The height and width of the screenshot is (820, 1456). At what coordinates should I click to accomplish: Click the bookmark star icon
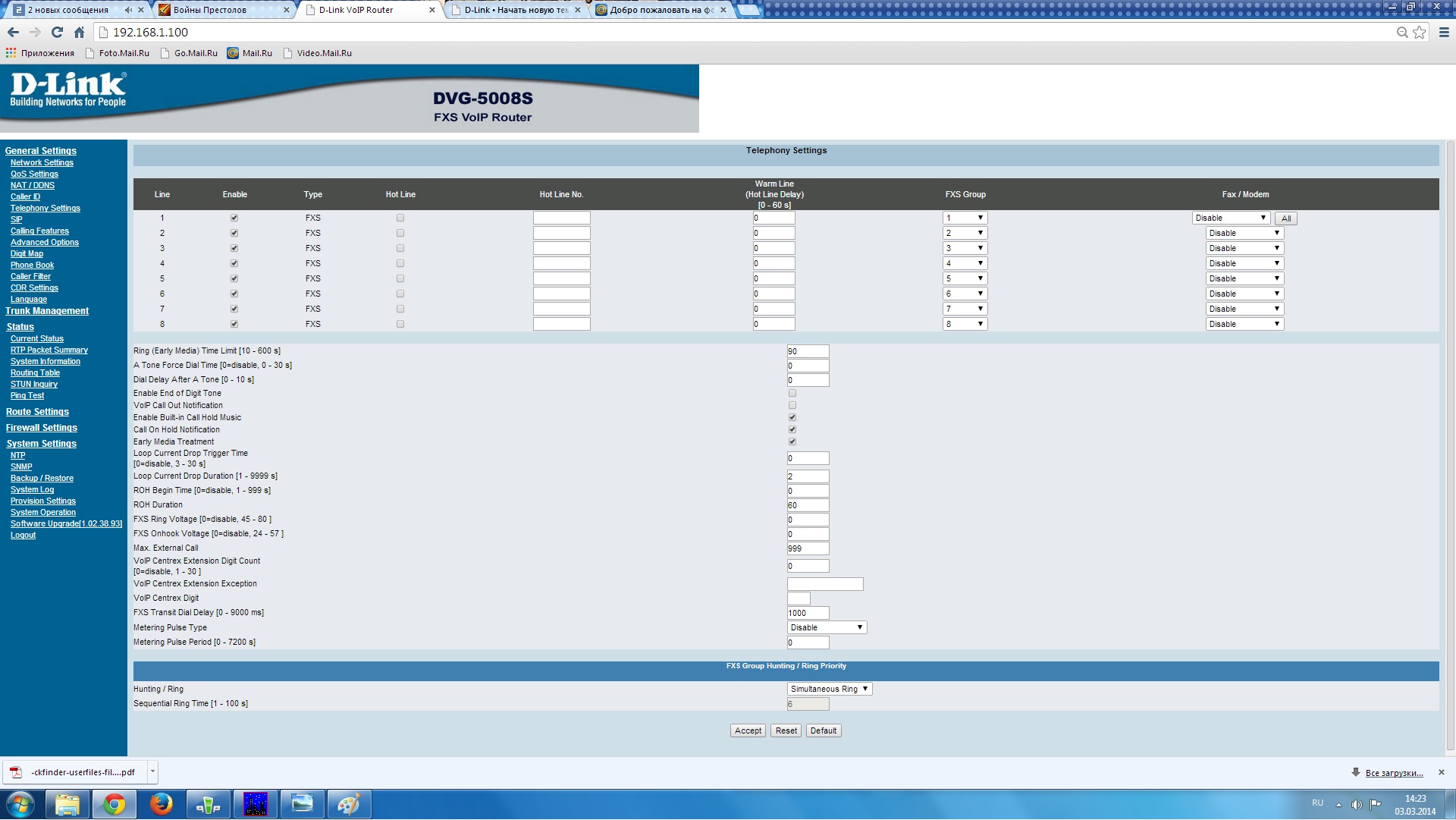pos(1420,33)
